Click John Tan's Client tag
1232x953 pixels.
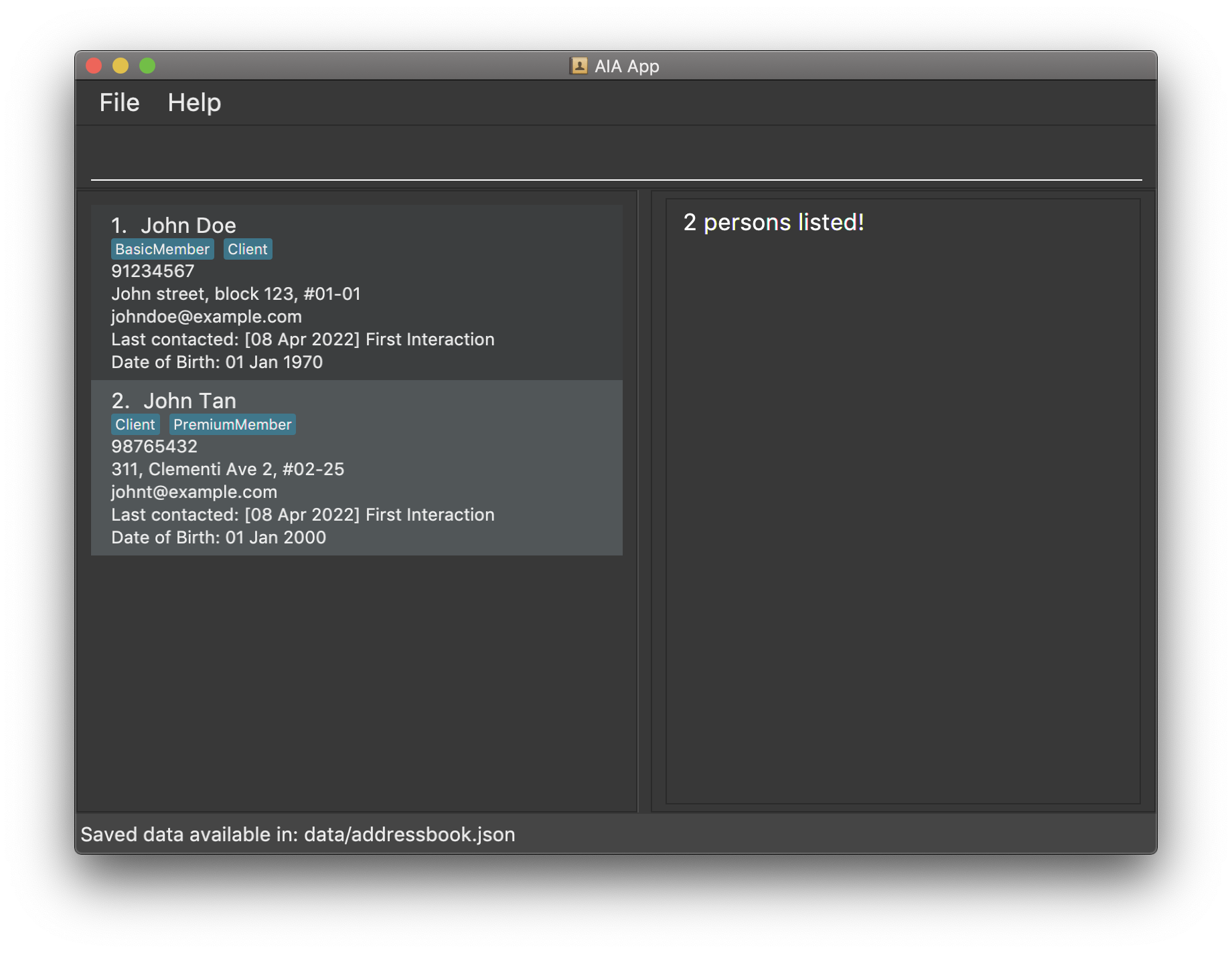click(x=135, y=424)
